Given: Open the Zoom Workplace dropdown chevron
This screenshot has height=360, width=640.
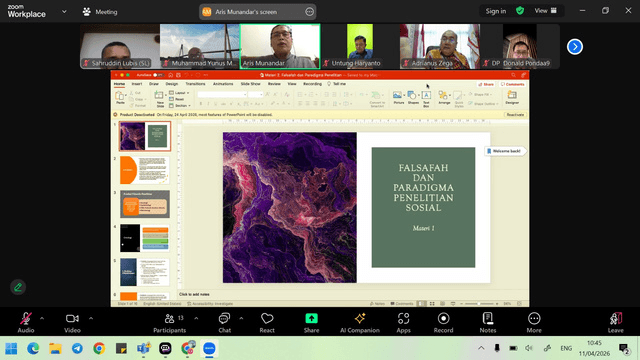Looking at the screenshot, I should coord(64,11).
